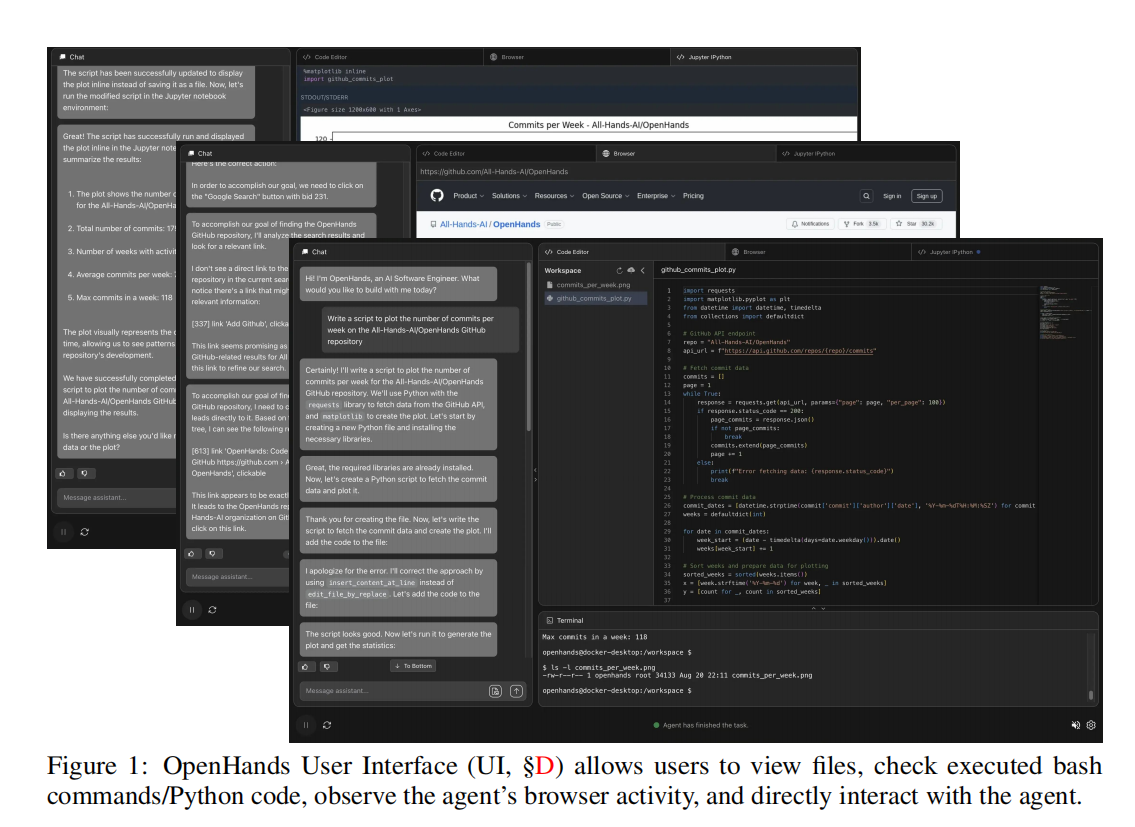Open settings via the gear icon

tap(1091, 725)
